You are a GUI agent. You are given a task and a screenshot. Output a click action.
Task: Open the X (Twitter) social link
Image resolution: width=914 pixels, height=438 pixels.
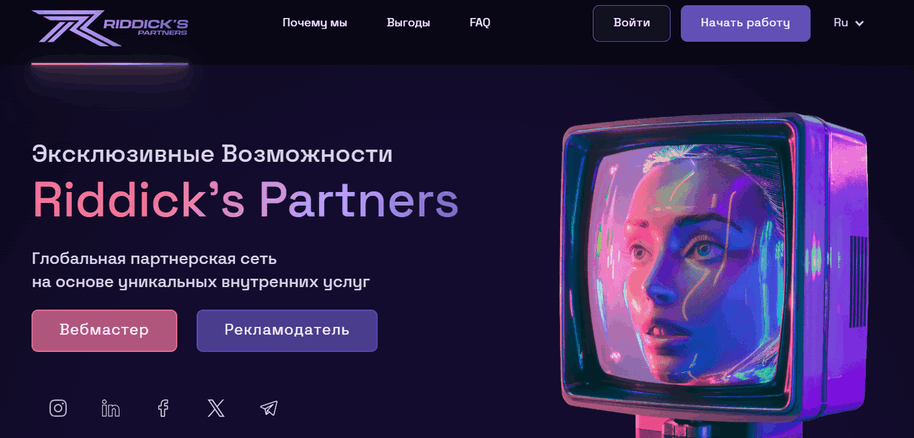(216, 408)
